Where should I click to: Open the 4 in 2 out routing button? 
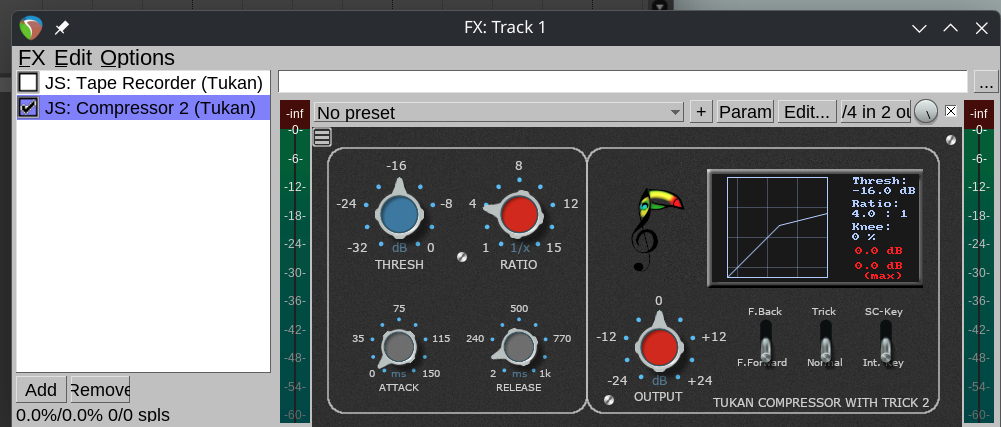[875, 112]
